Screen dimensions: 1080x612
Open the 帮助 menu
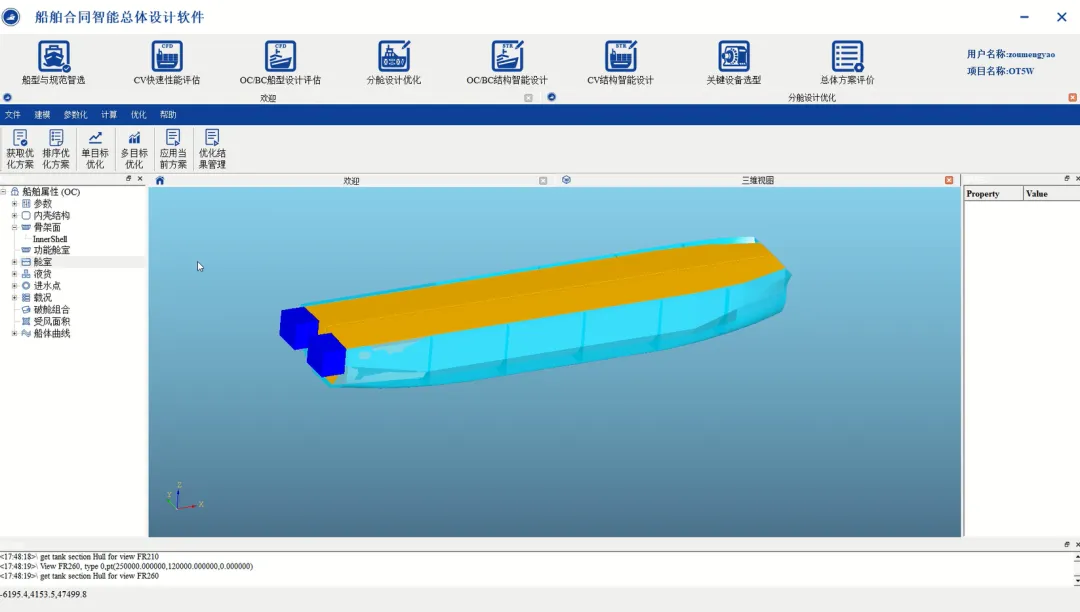pyautogui.click(x=168, y=115)
